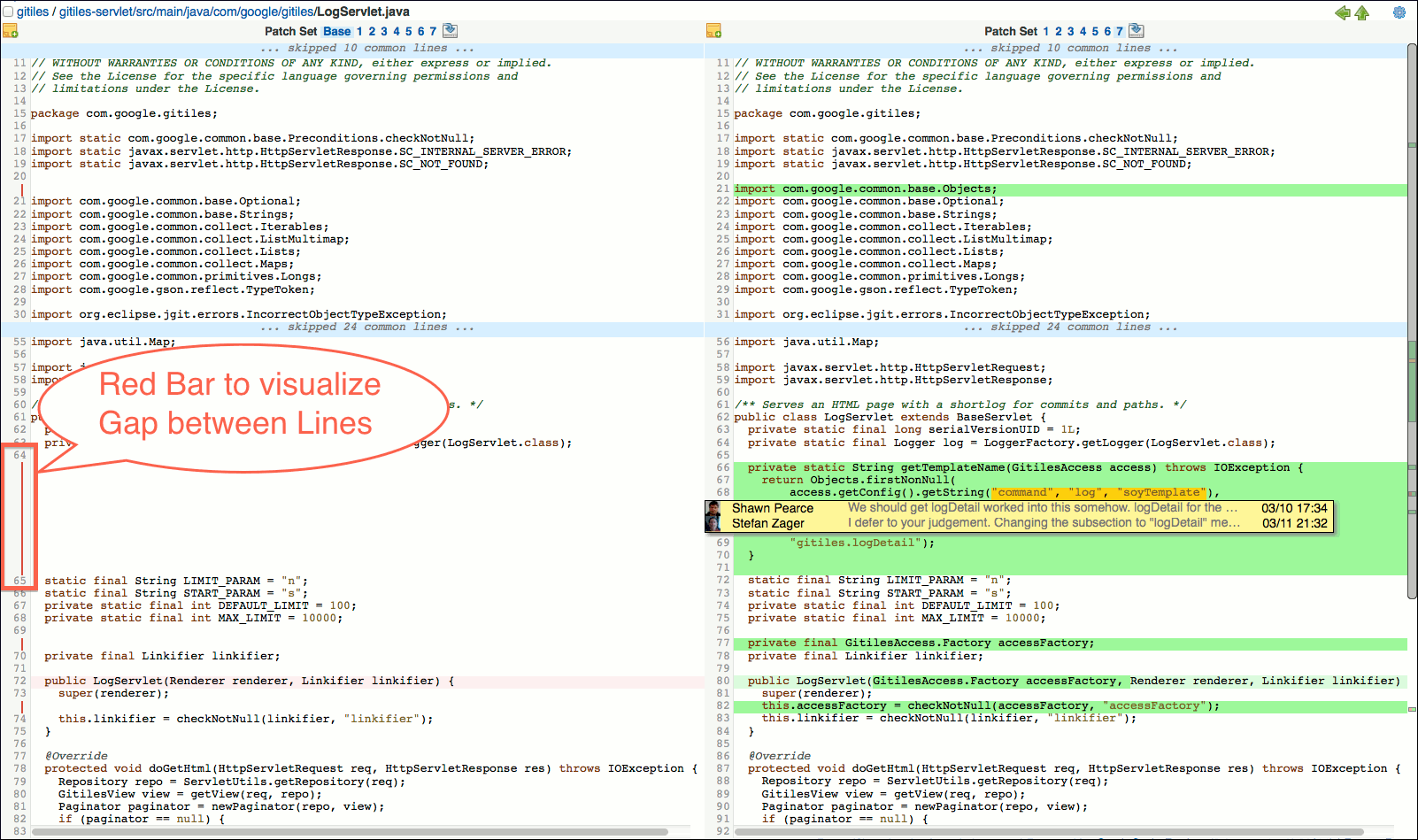This screenshot has width=1418, height=840.
Task: Click line number 68 to add a comment
Action: 723,491
